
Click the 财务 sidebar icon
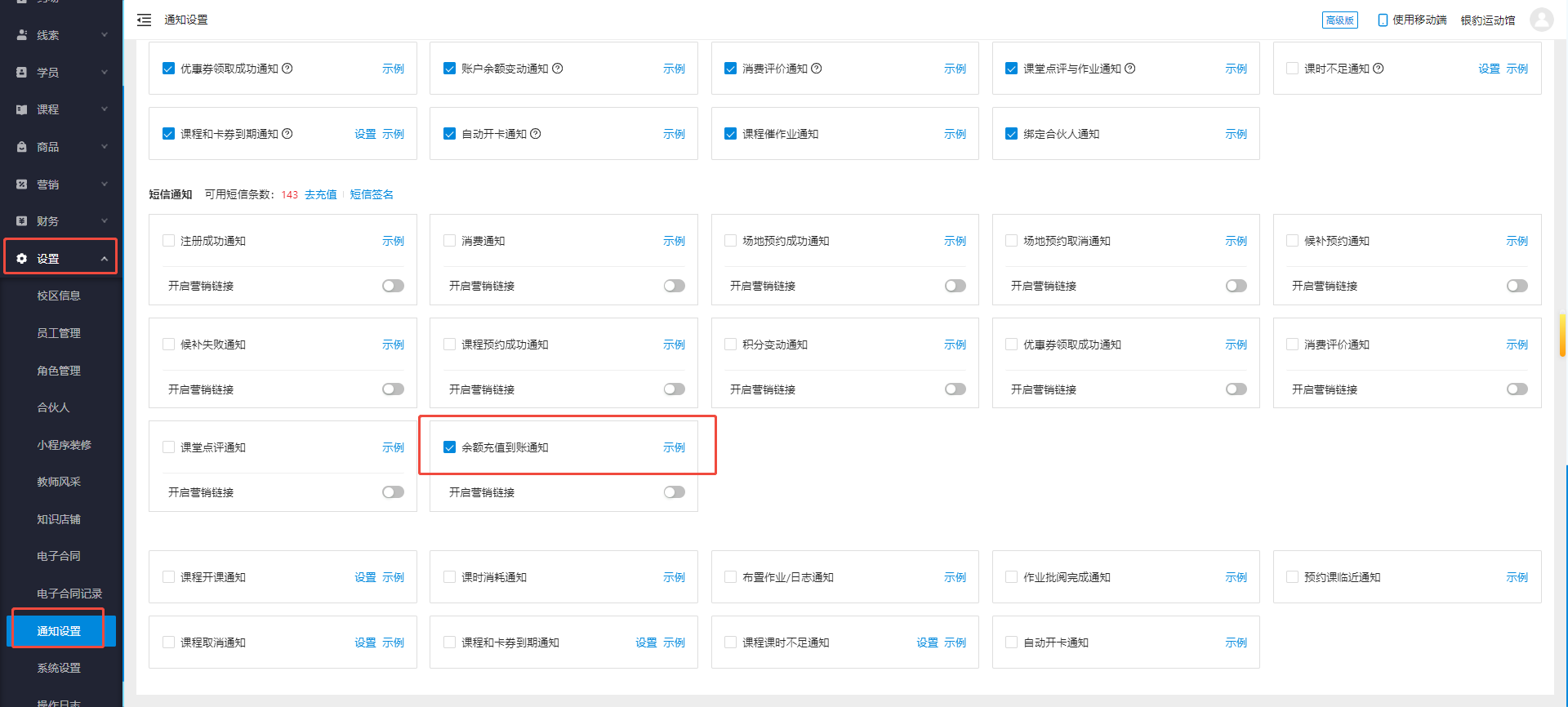click(22, 221)
